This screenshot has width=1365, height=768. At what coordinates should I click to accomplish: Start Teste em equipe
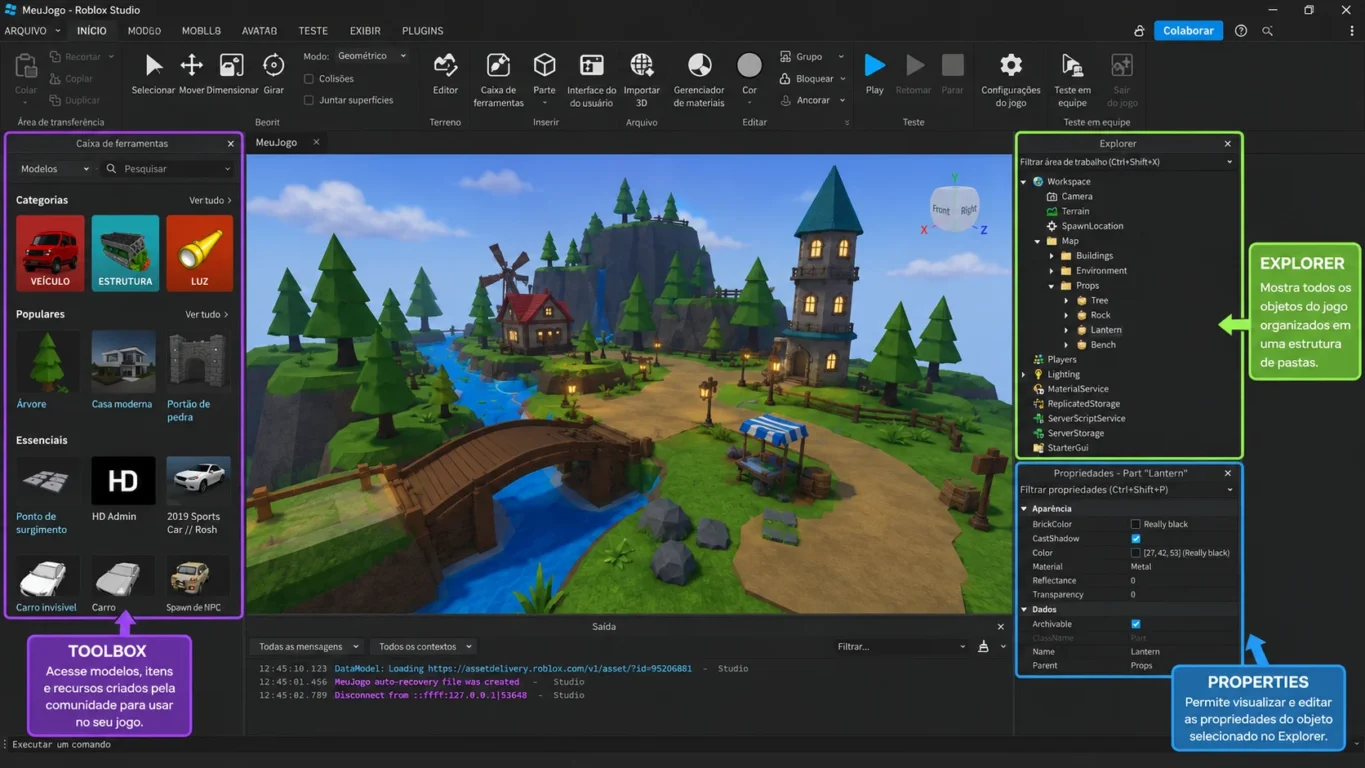coord(1071,80)
